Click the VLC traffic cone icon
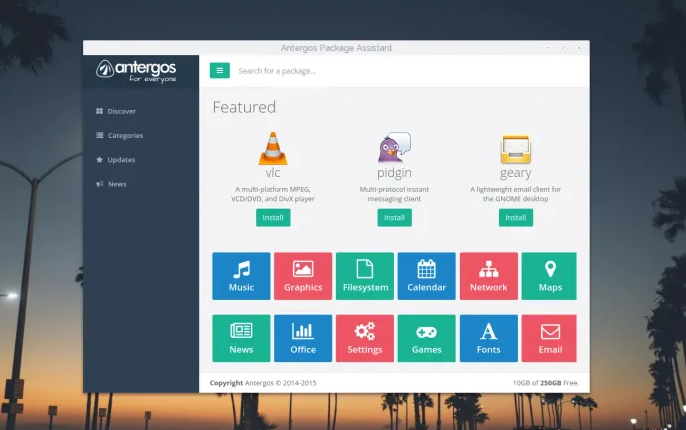 pyautogui.click(x=273, y=148)
